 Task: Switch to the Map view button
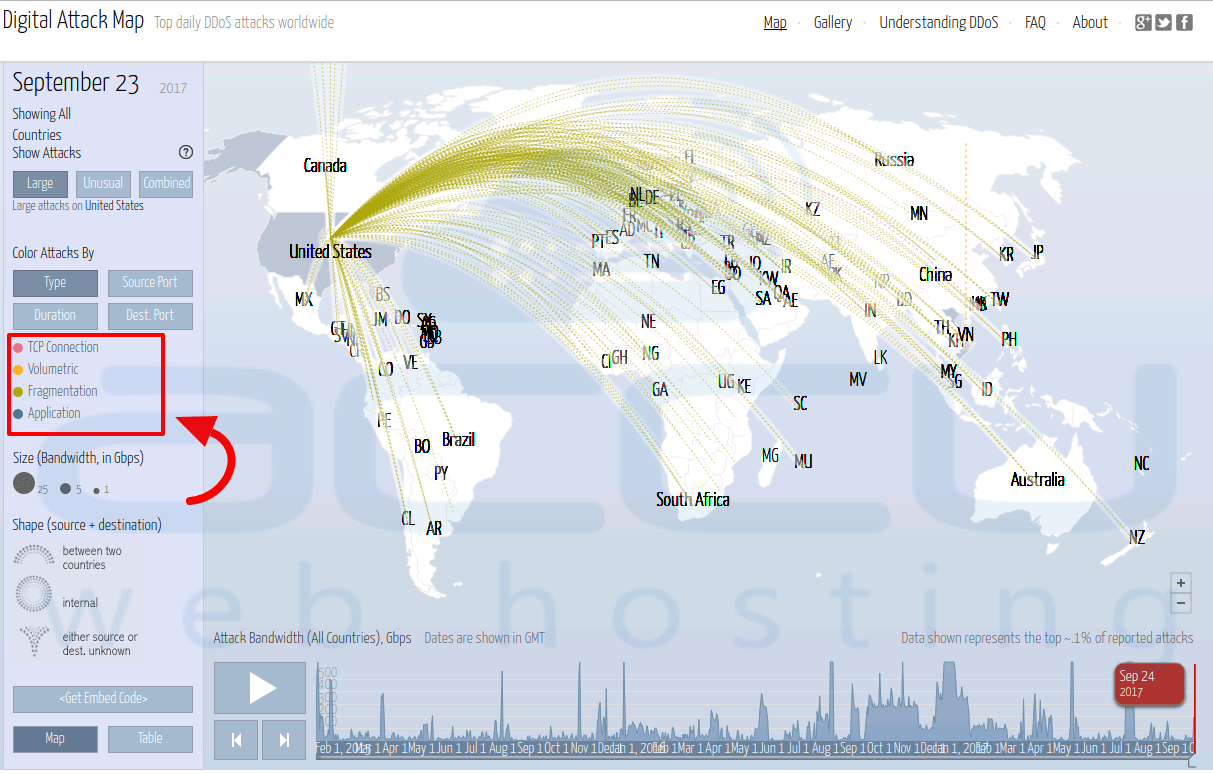55,739
